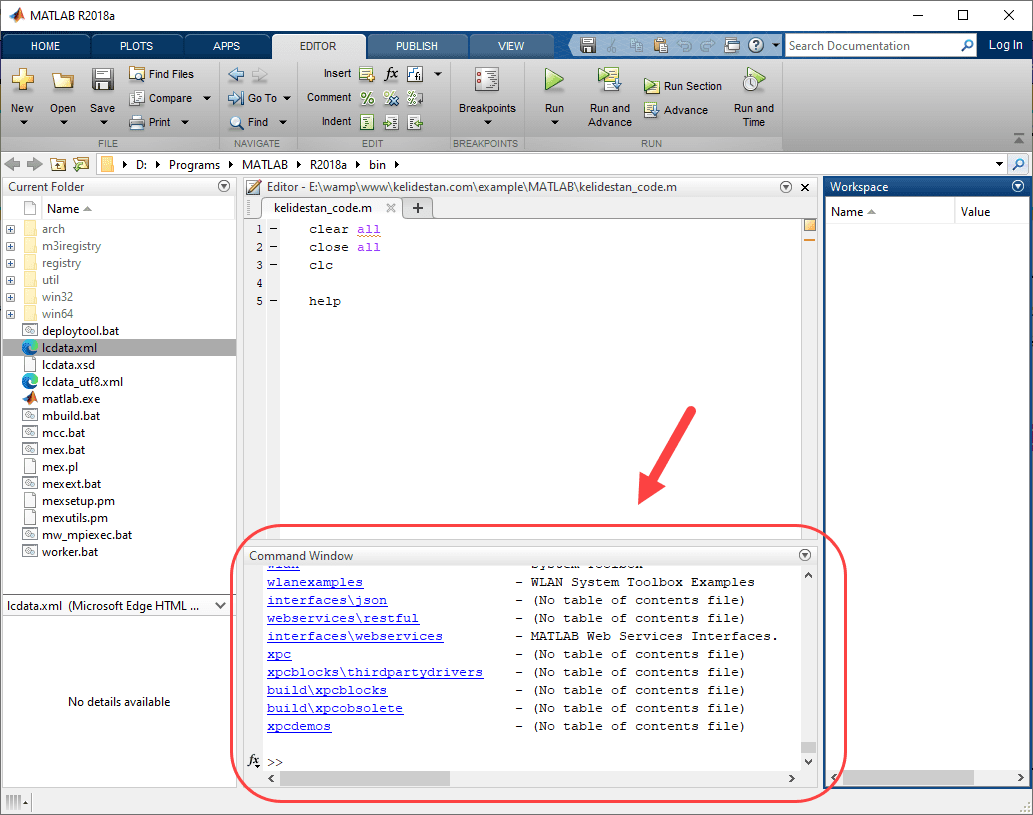Open the Breakpoints dropdown arrow
The image size is (1033, 815).
click(x=488, y=123)
